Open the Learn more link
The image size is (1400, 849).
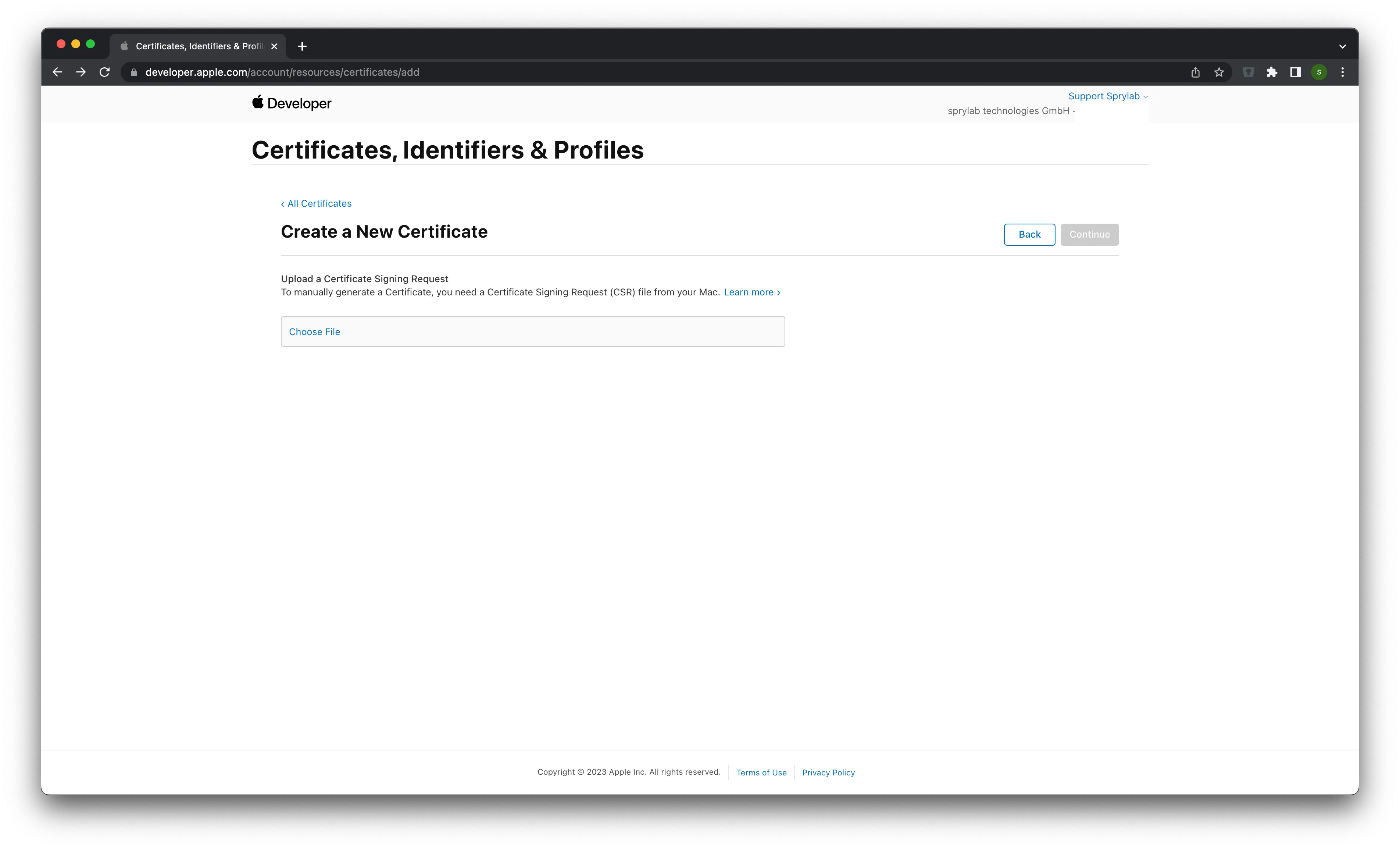(752, 292)
